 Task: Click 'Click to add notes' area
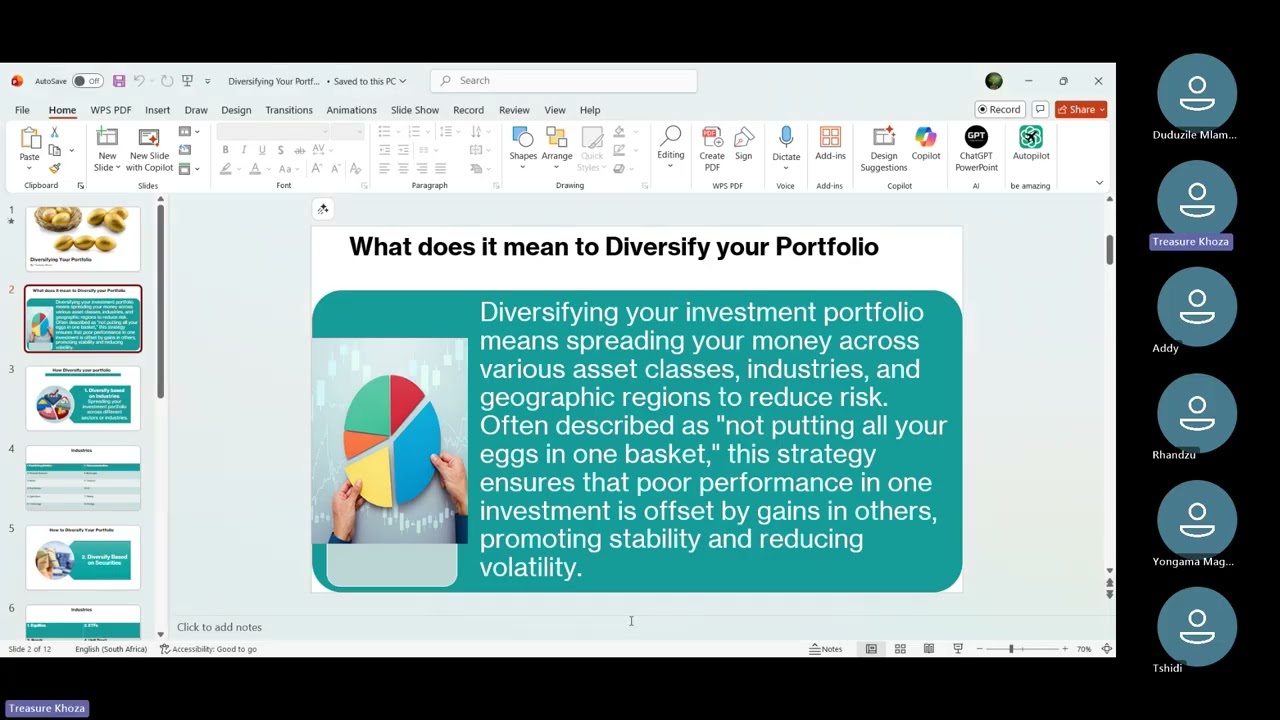click(x=219, y=627)
